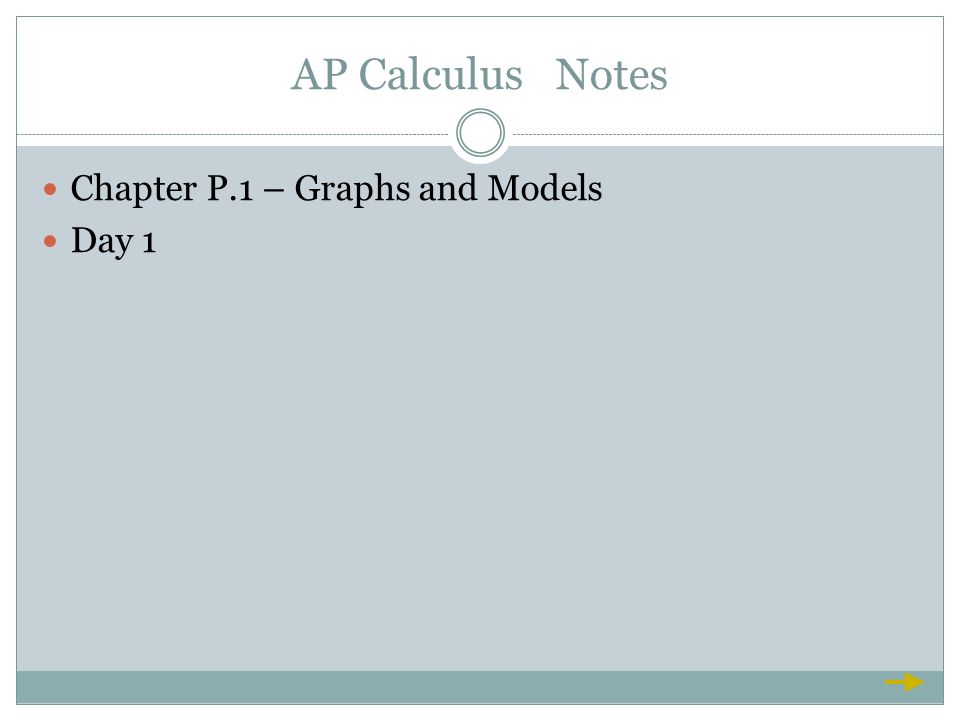
Task: Select the orange bullet before Chapter P.1
Action: [x=50, y=189]
